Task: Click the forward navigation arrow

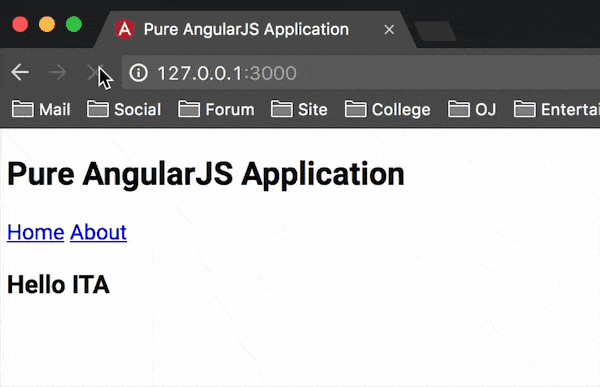Action: (x=58, y=72)
